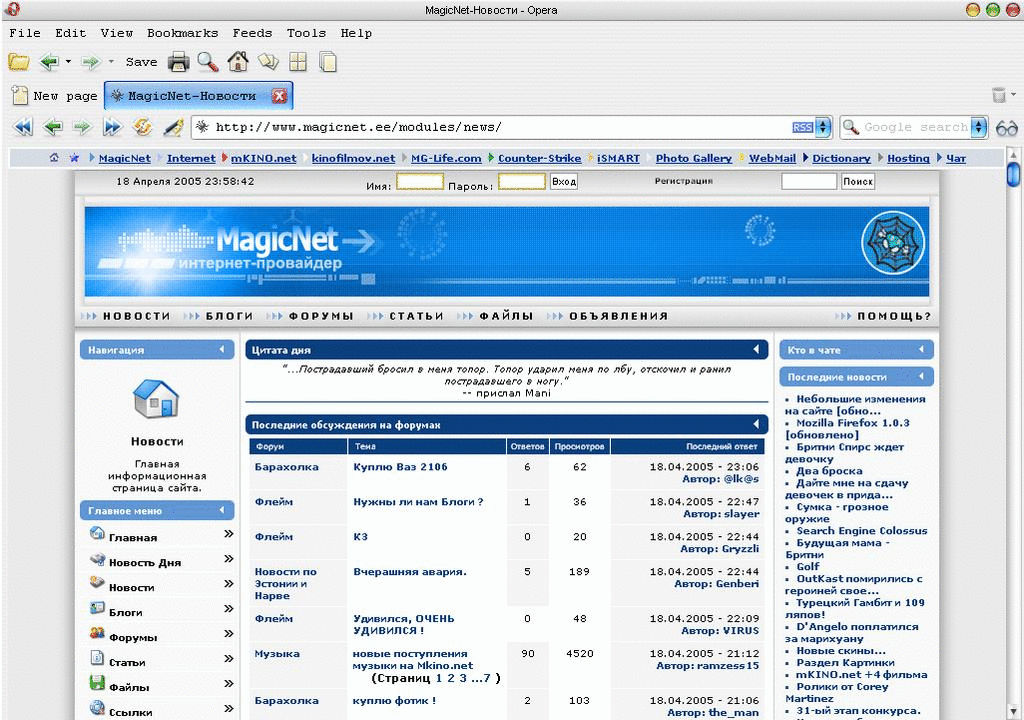
Task: Open the Bookmarks menu
Action: (182, 33)
